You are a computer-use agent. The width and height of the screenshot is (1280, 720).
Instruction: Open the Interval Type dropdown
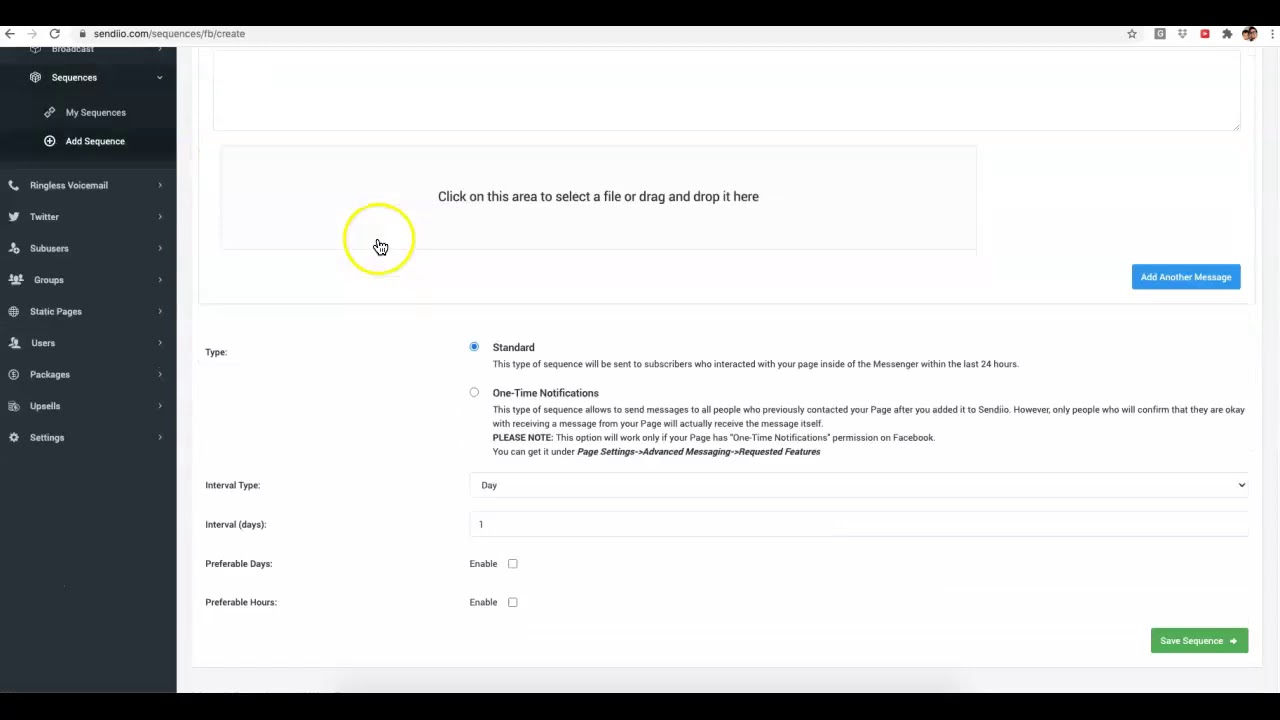(x=859, y=485)
